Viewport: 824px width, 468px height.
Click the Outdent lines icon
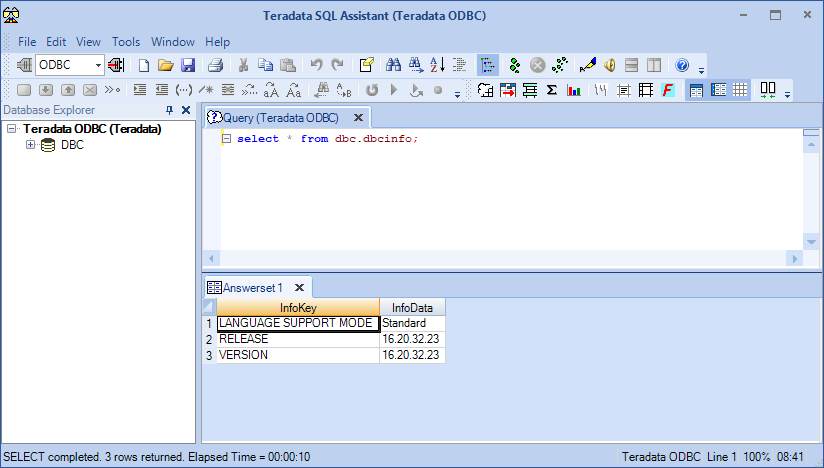coord(162,90)
